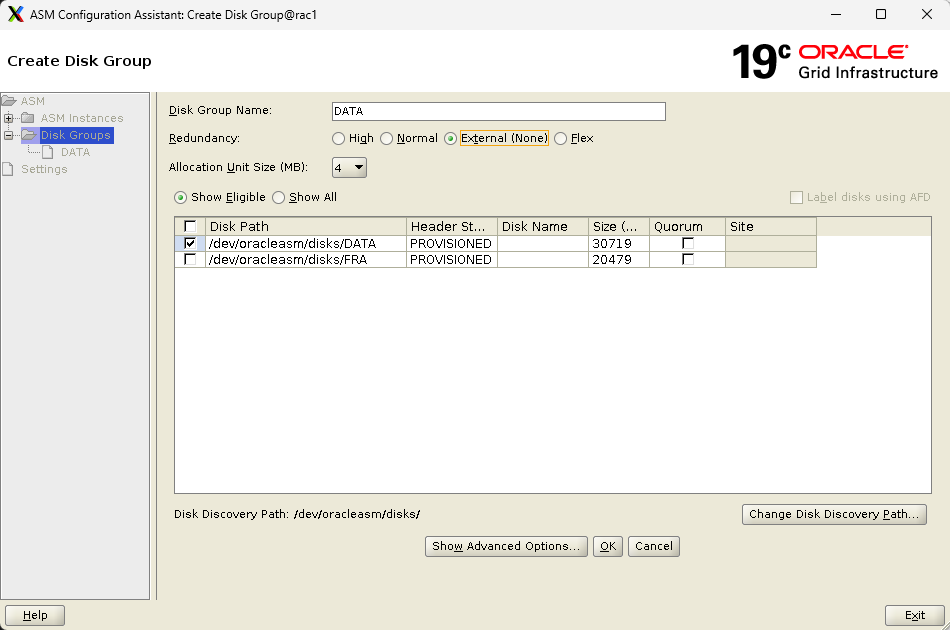
Task: Click the Label disks using AFD checkbox
Action: [797, 197]
